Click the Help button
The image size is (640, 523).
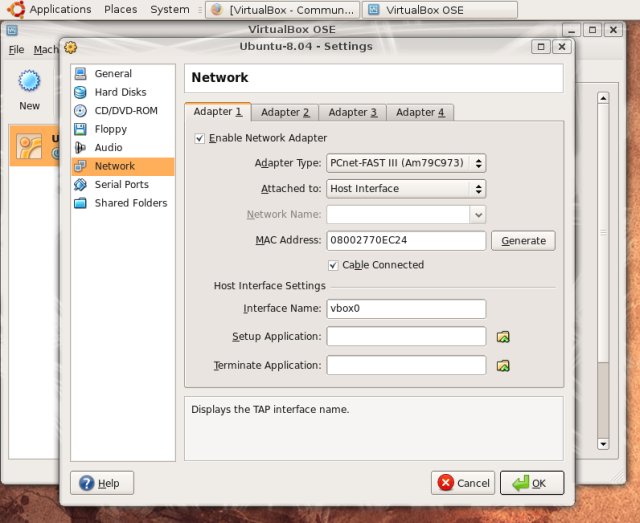point(102,483)
